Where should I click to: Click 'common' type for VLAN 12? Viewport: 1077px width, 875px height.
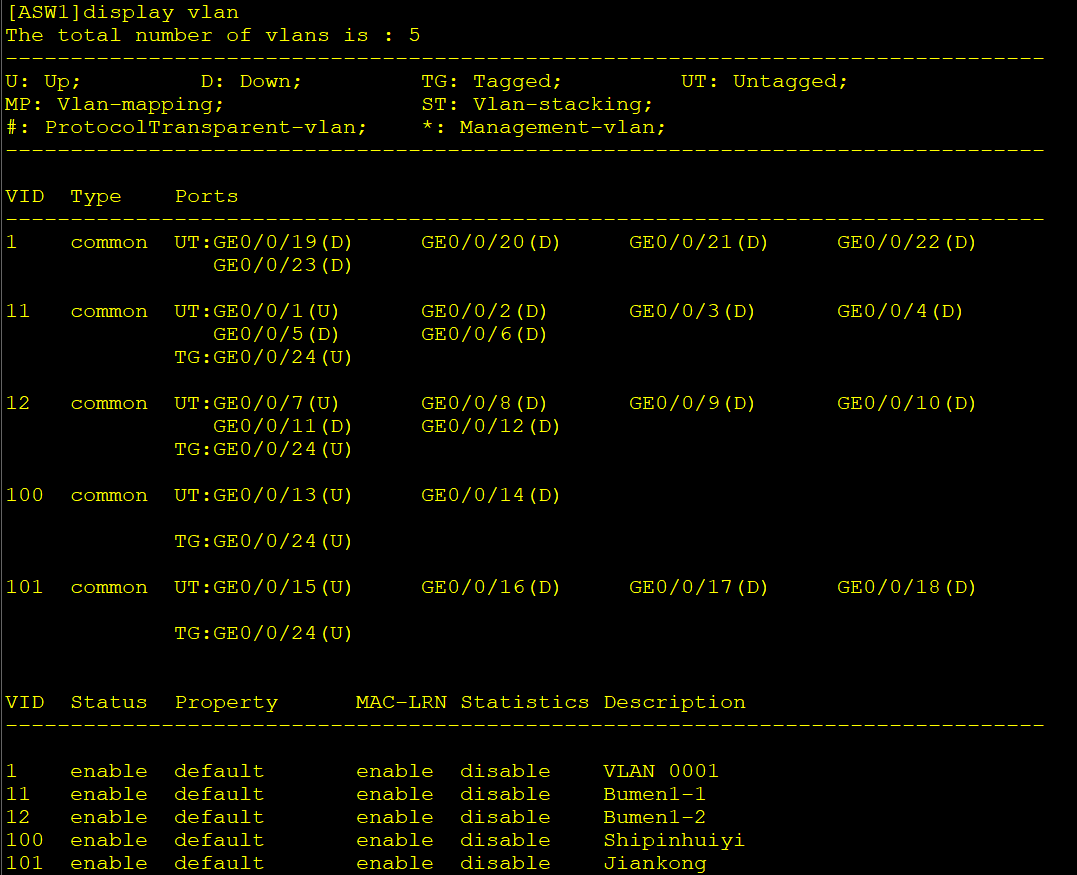pyautogui.click(x=109, y=403)
